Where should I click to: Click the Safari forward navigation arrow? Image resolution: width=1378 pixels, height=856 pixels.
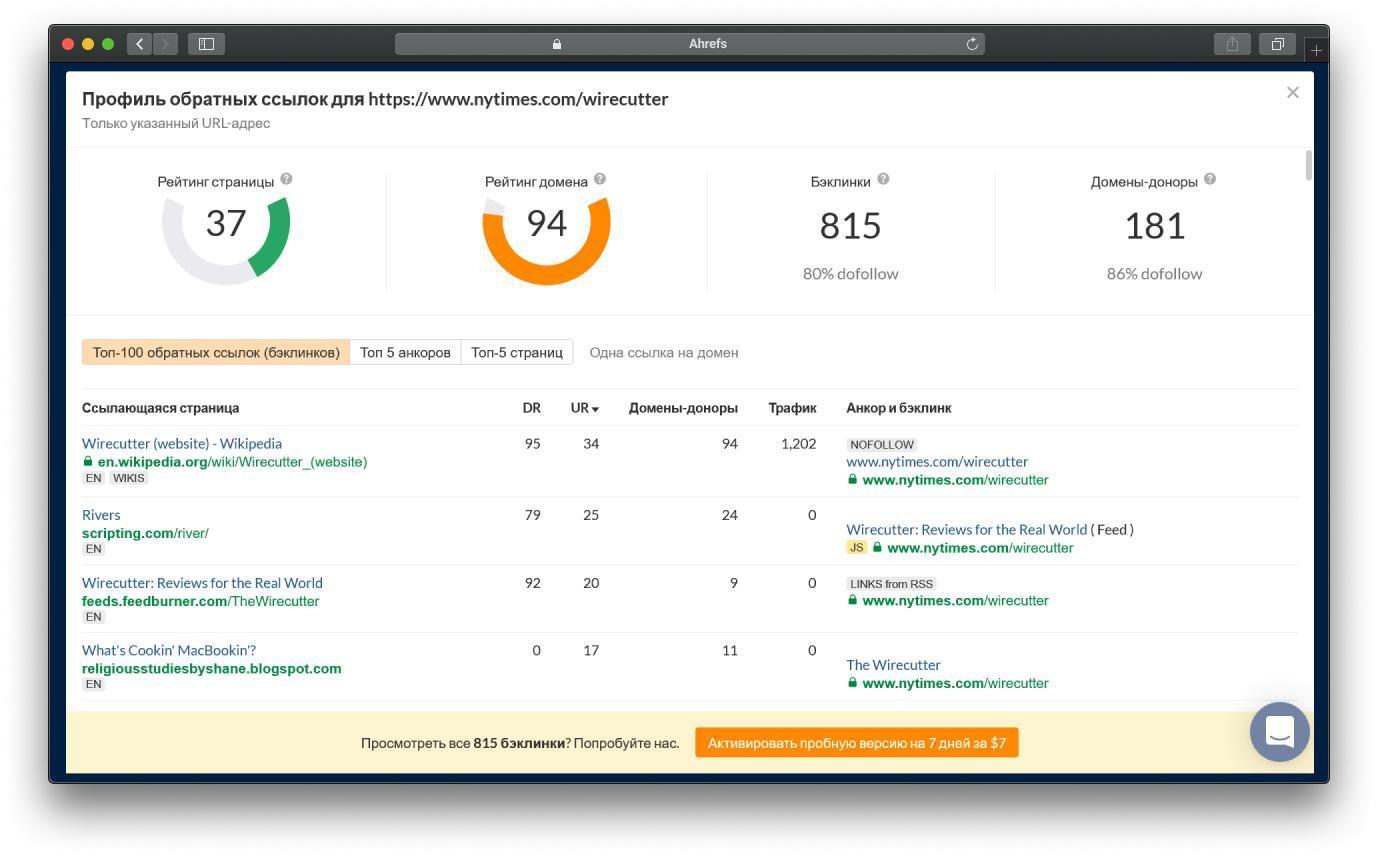(166, 44)
